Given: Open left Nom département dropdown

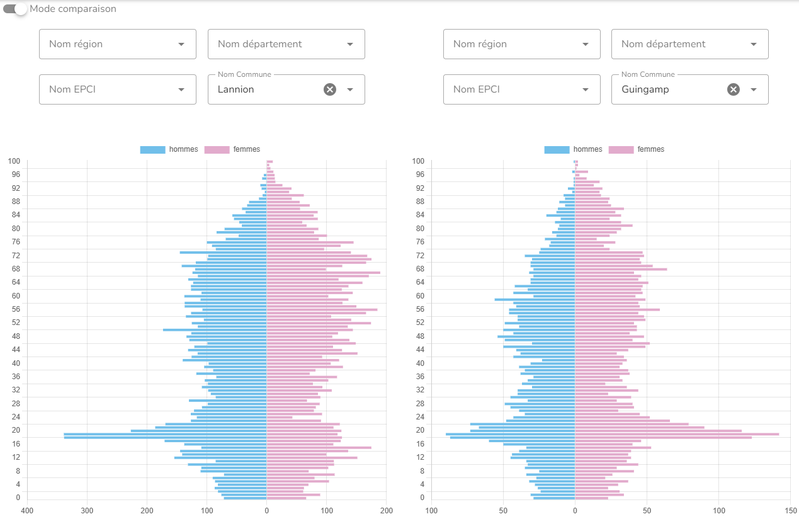Looking at the screenshot, I should click(x=286, y=44).
